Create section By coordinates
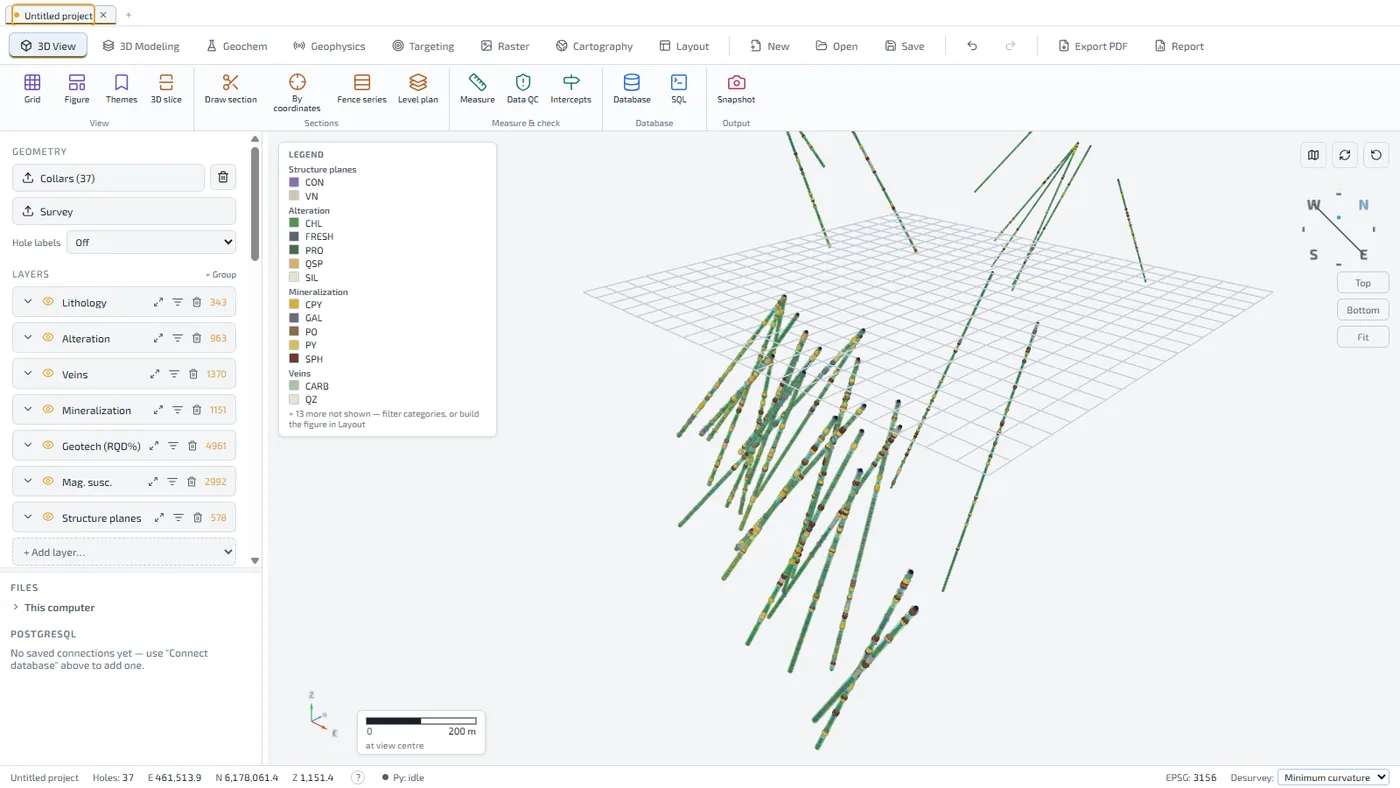1400x788 pixels. point(297,91)
